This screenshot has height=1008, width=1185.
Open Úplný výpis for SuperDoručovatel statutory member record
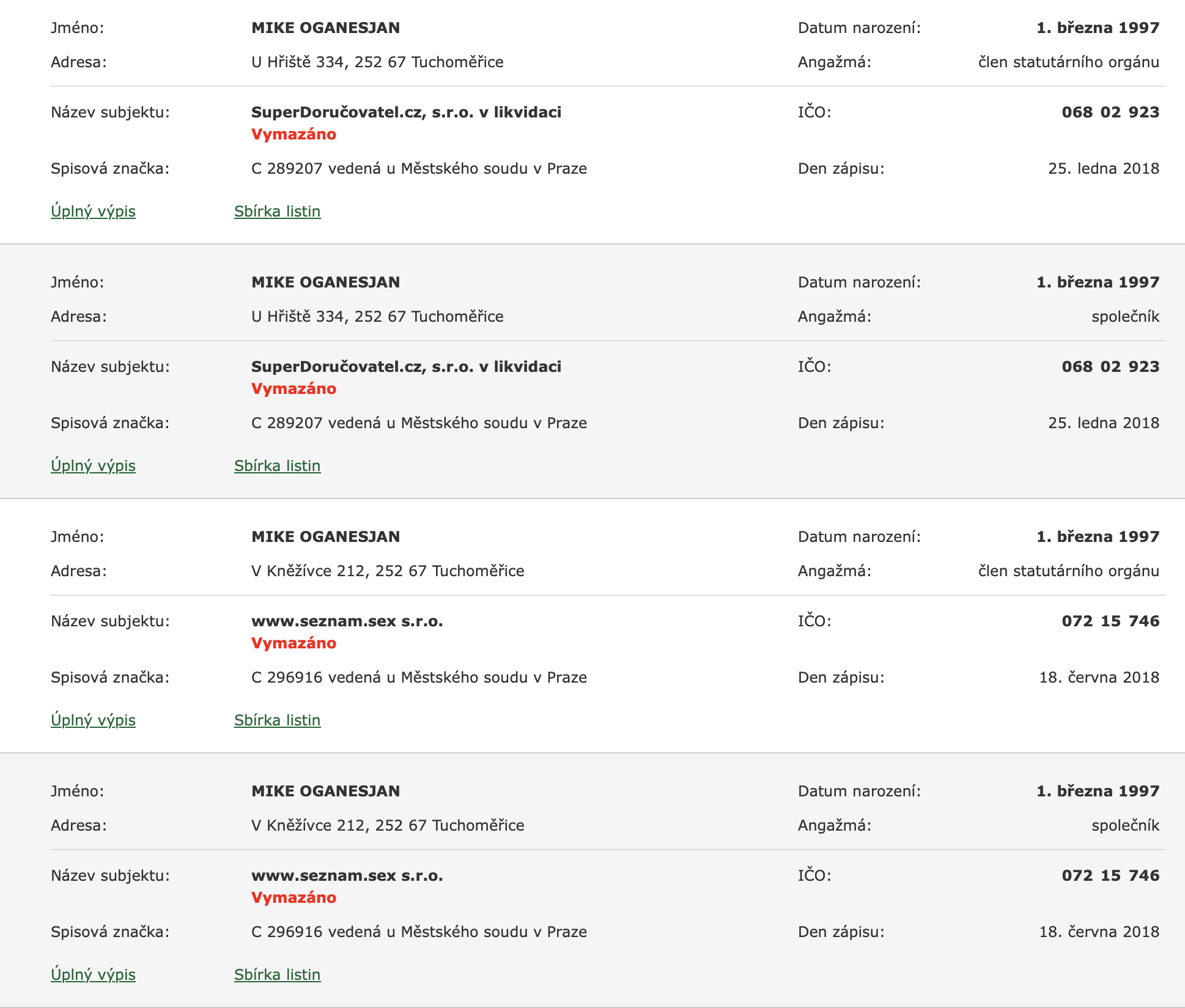tap(93, 211)
